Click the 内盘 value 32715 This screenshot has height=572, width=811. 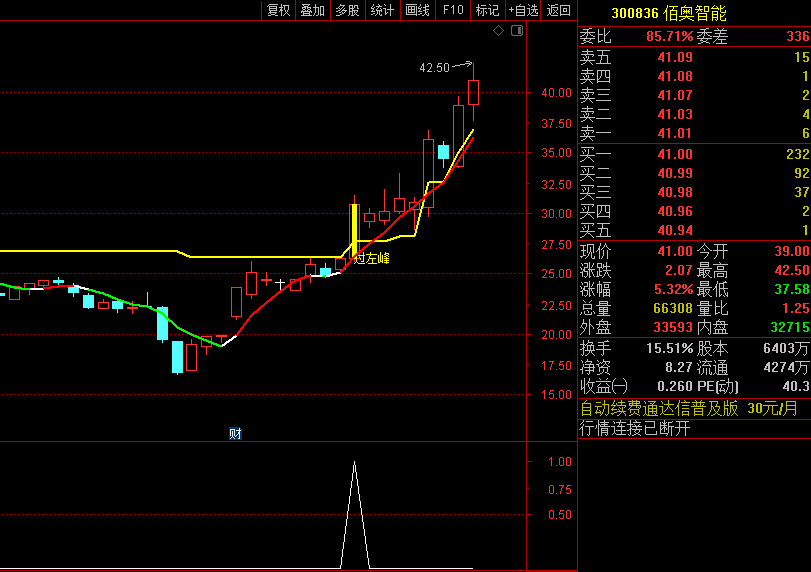(789, 327)
